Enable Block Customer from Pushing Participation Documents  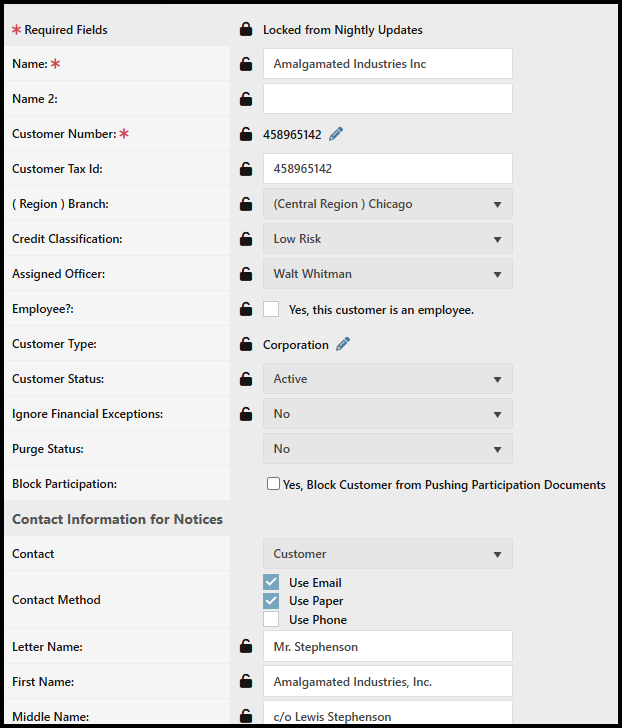273,484
